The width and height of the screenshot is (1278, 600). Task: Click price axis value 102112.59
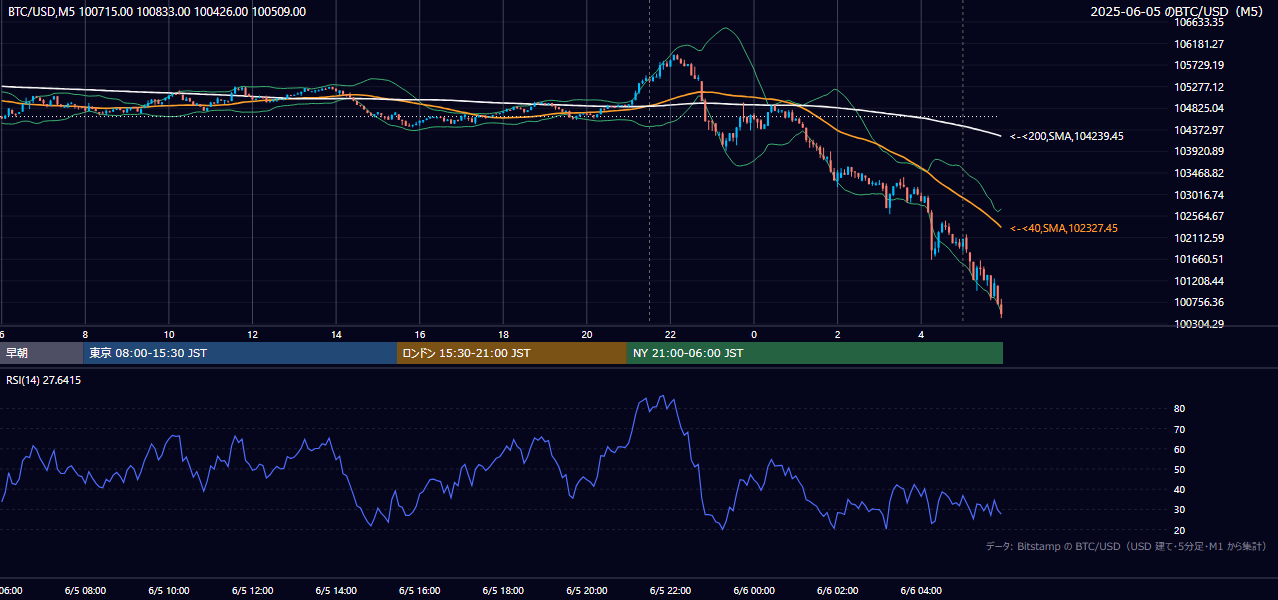pos(1199,238)
